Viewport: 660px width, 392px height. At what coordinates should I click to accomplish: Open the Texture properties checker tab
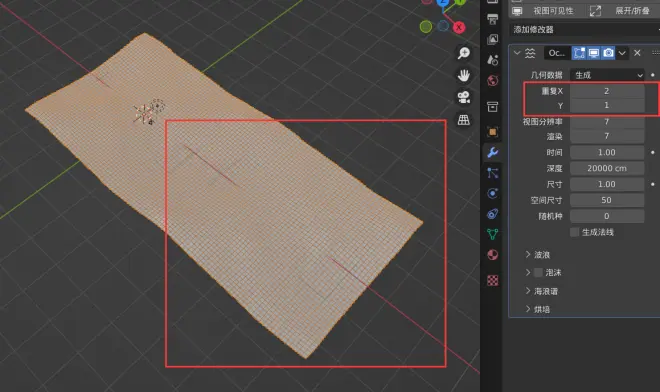click(492, 280)
